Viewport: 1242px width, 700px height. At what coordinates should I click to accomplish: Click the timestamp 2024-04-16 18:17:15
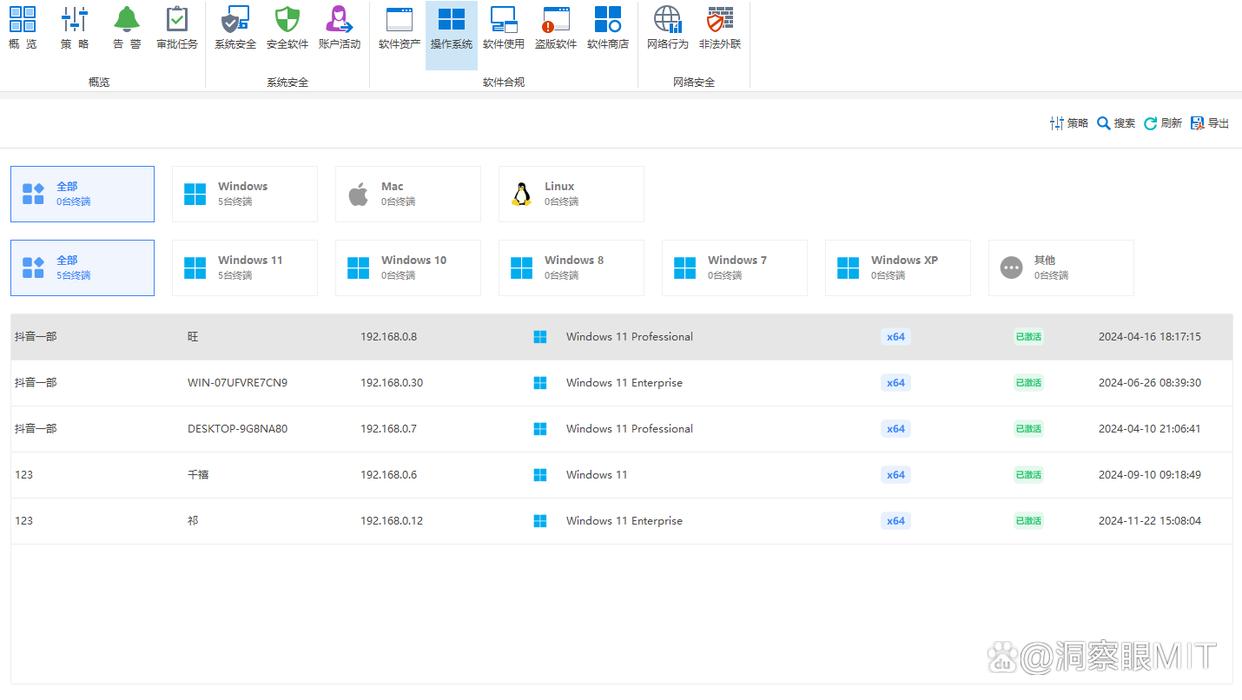1150,337
